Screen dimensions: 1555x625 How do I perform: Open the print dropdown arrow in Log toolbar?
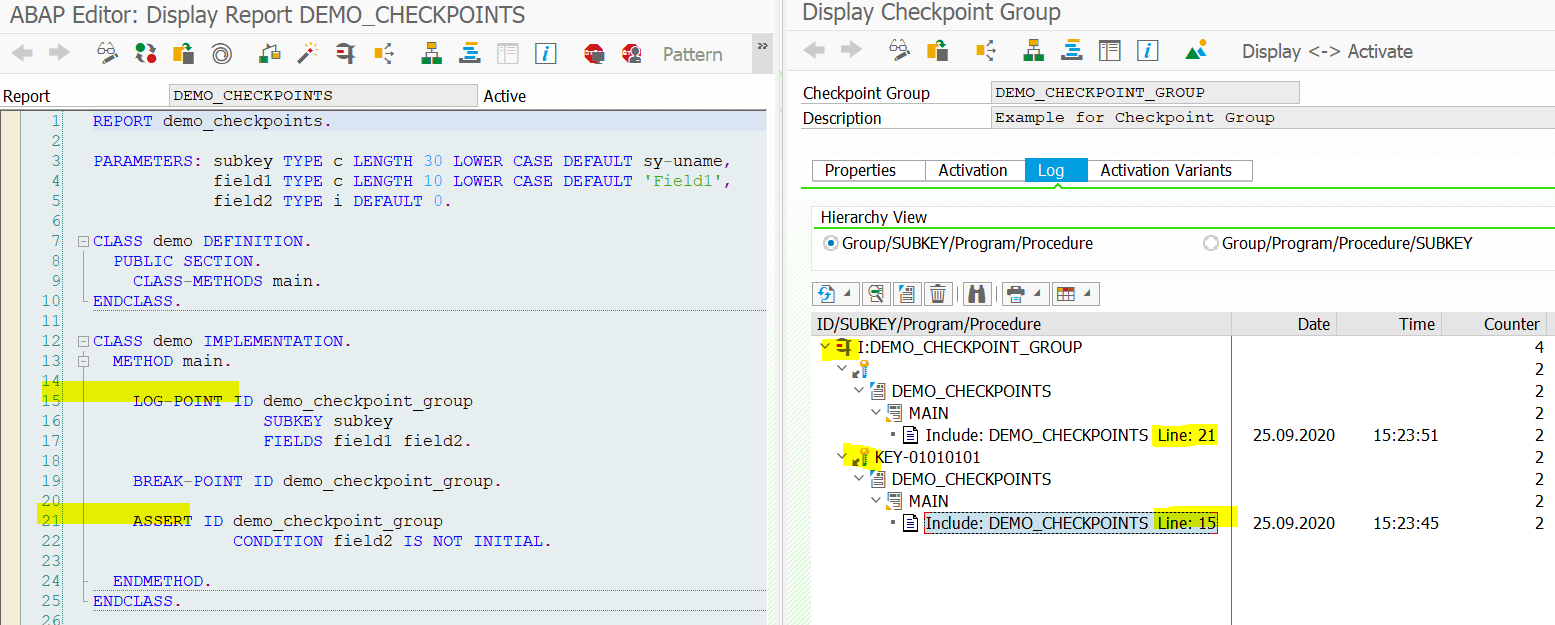(1036, 294)
